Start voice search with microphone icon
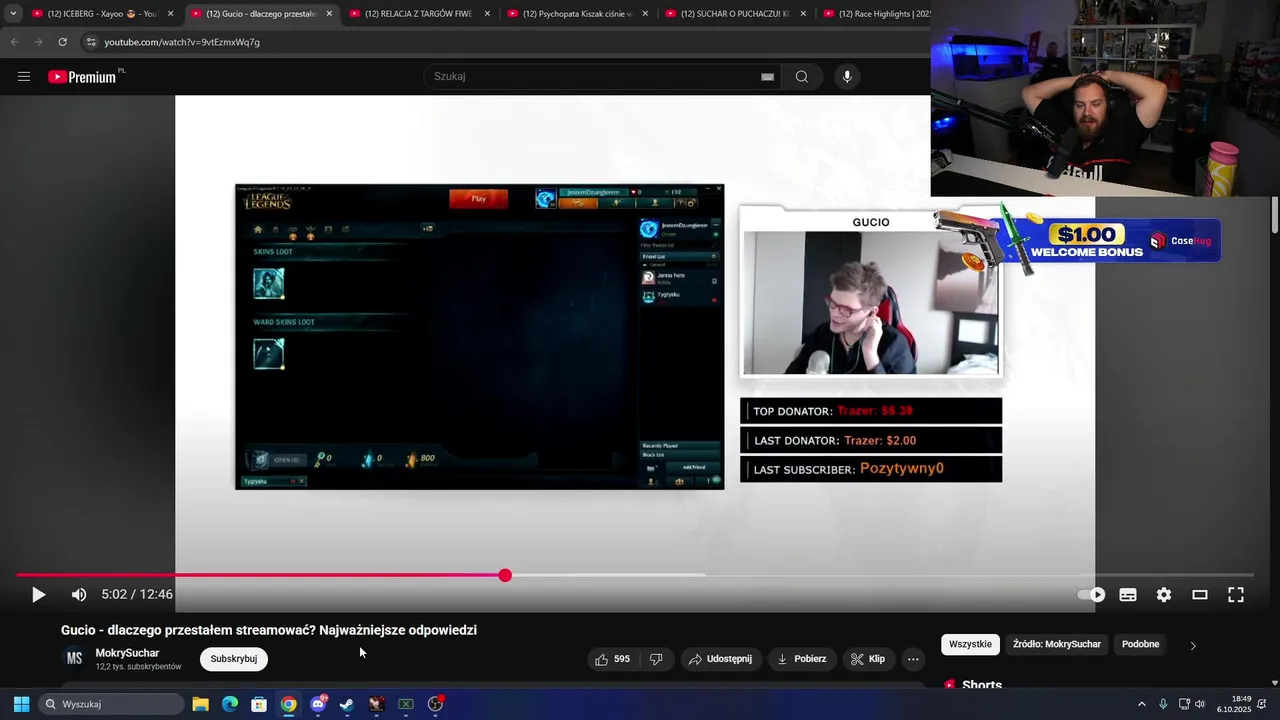This screenshot has height=720, width=1280. [x=847, y=77]
